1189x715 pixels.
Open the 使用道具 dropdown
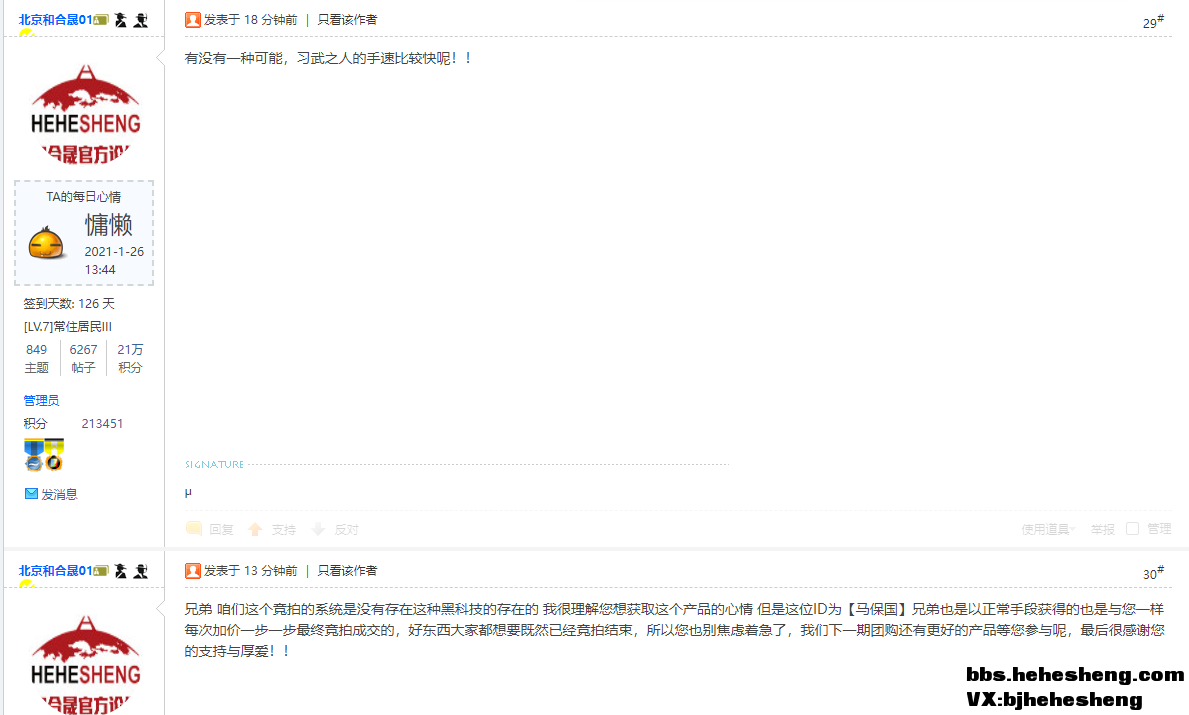[1048, 529]
